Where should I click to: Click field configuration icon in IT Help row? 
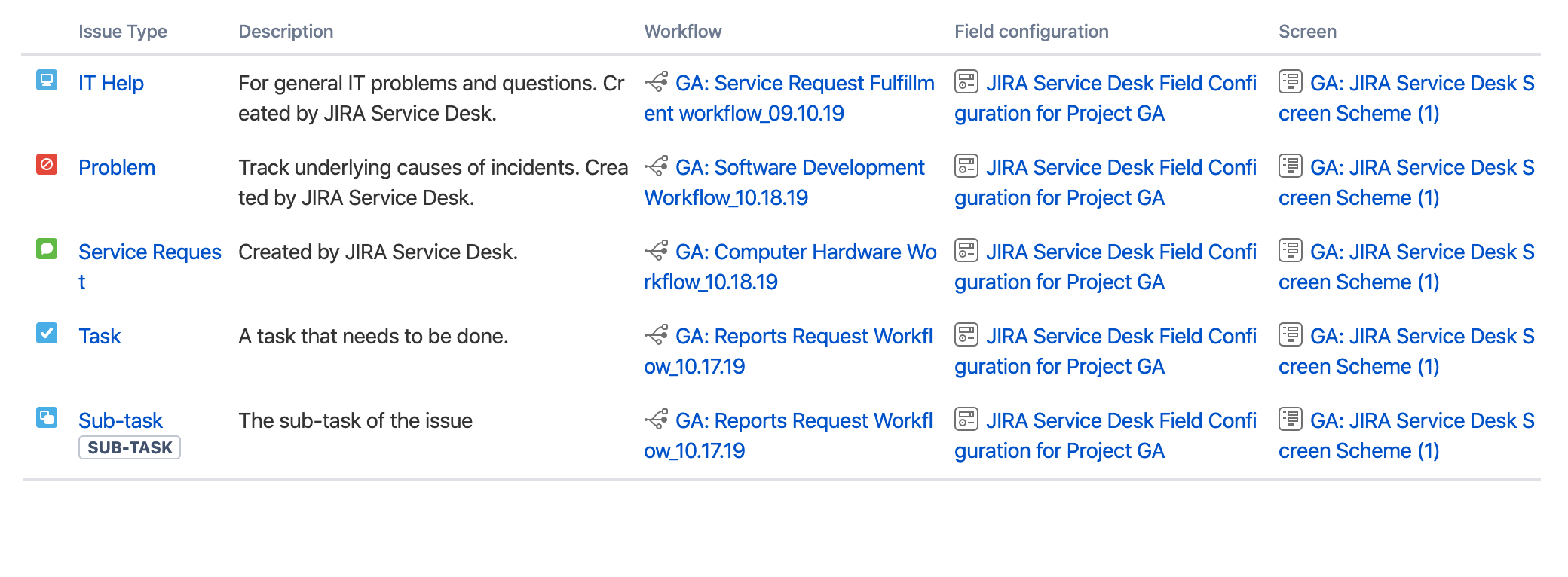tap(966, 81)
